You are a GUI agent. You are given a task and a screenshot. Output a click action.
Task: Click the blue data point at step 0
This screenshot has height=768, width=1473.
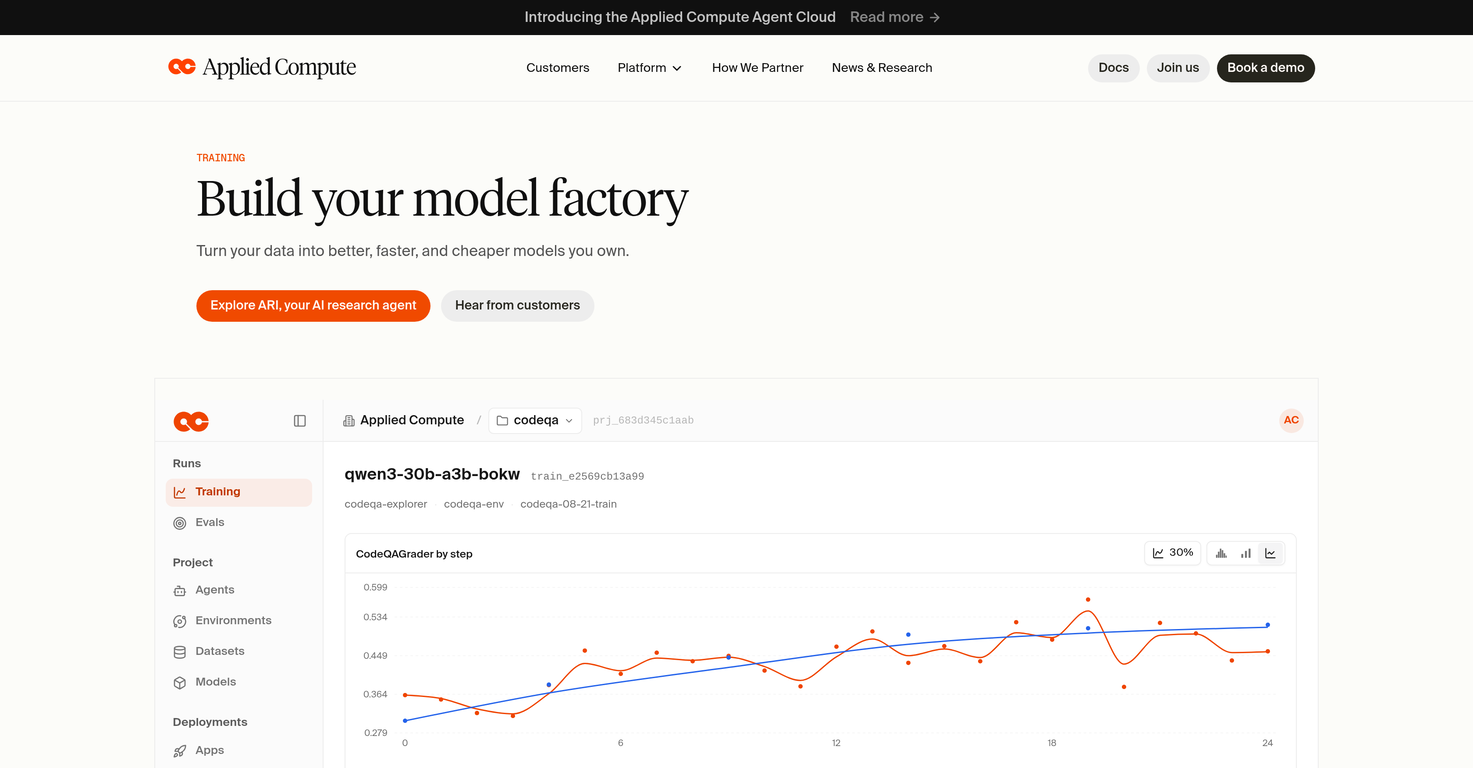coord(405,721)
